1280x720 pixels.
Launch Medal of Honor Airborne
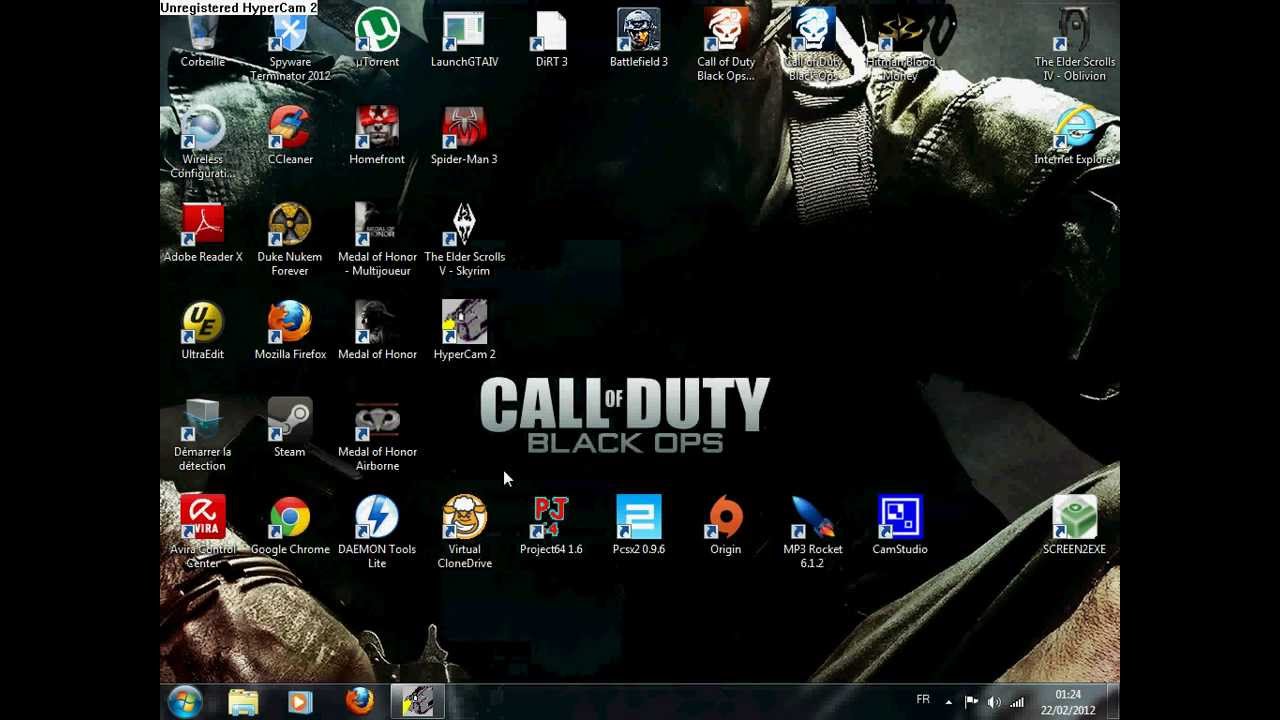tap(377, 436)
